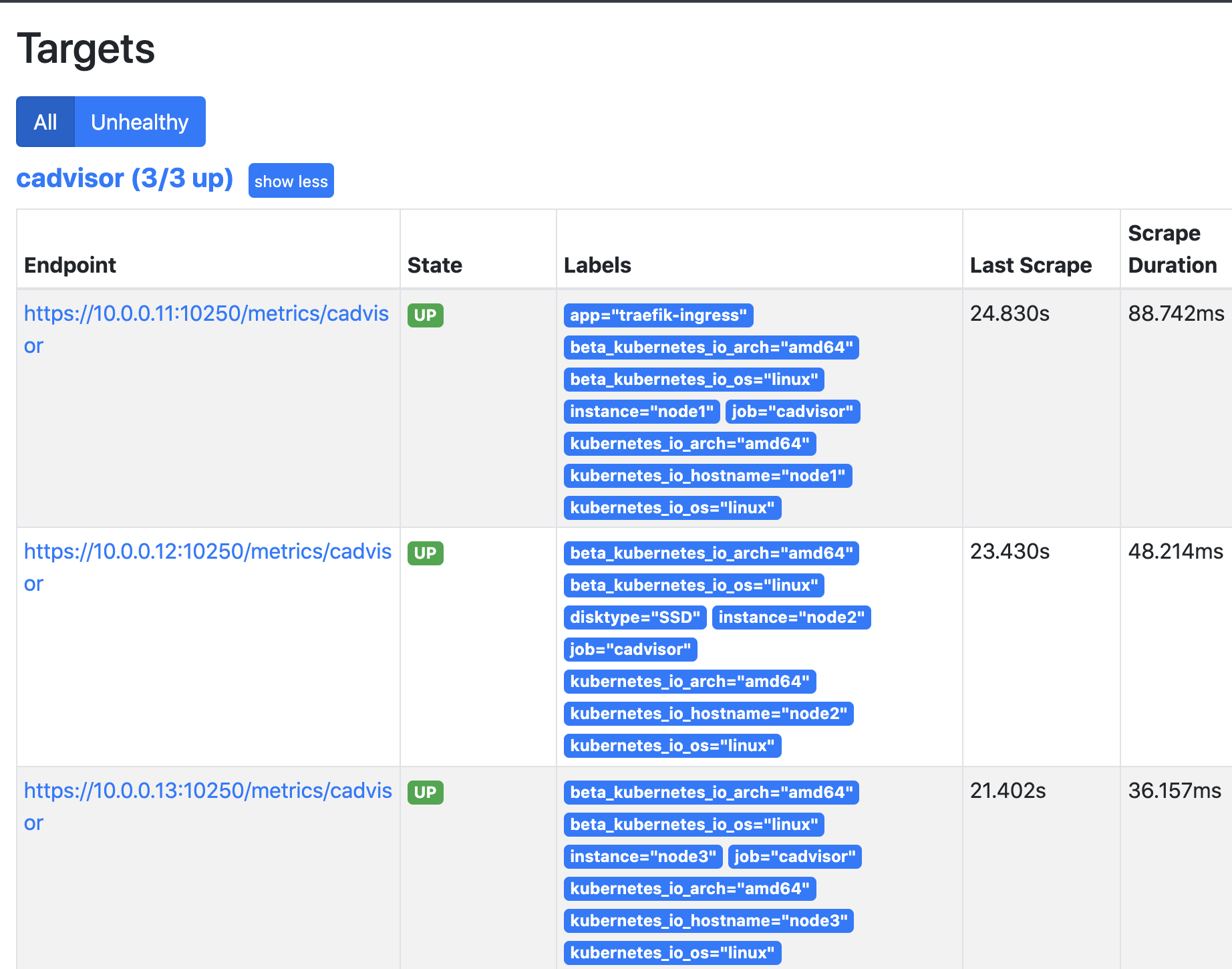Click the Labels column header
Screen dimensions: 1232x969
(x=597, y=265)
